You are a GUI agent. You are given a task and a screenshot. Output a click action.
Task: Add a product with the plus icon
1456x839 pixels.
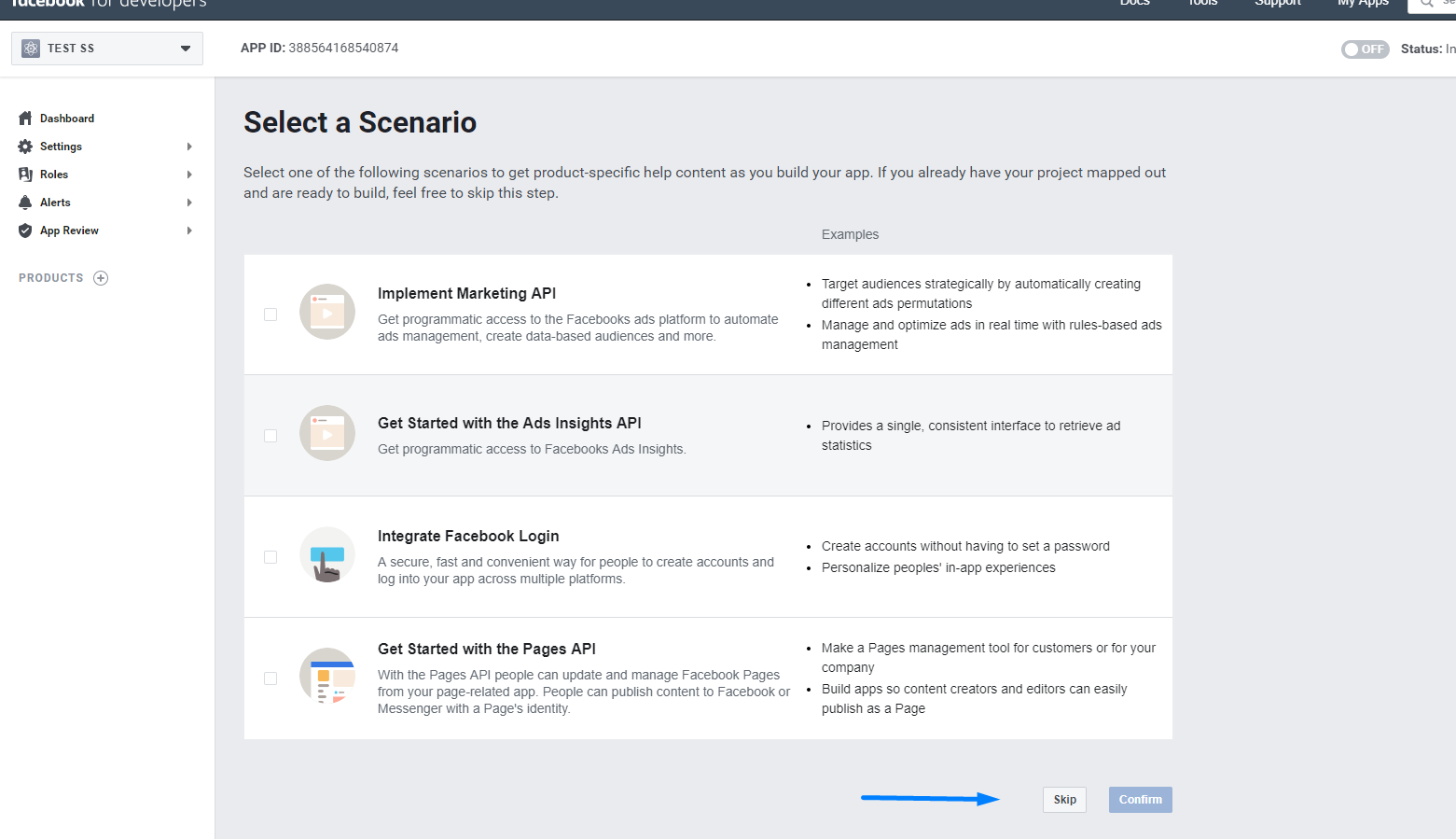click(x=101, y=278)
